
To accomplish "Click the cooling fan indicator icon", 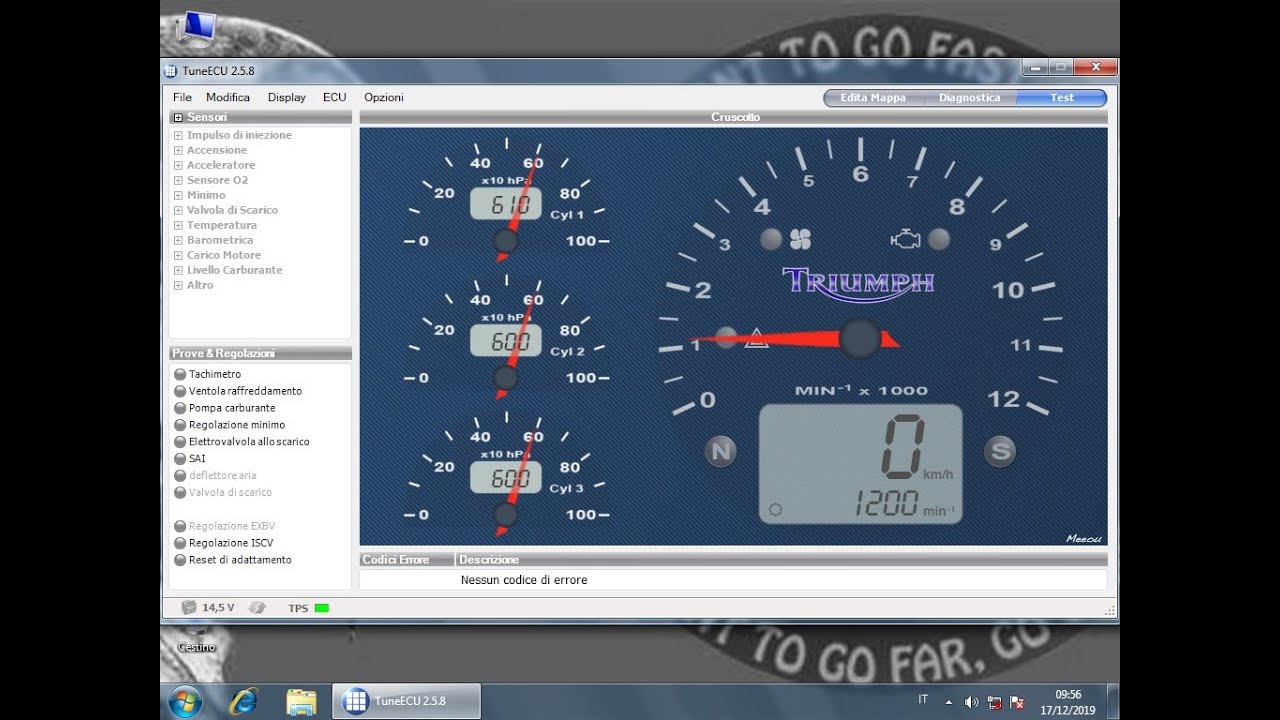I will 800,239.
